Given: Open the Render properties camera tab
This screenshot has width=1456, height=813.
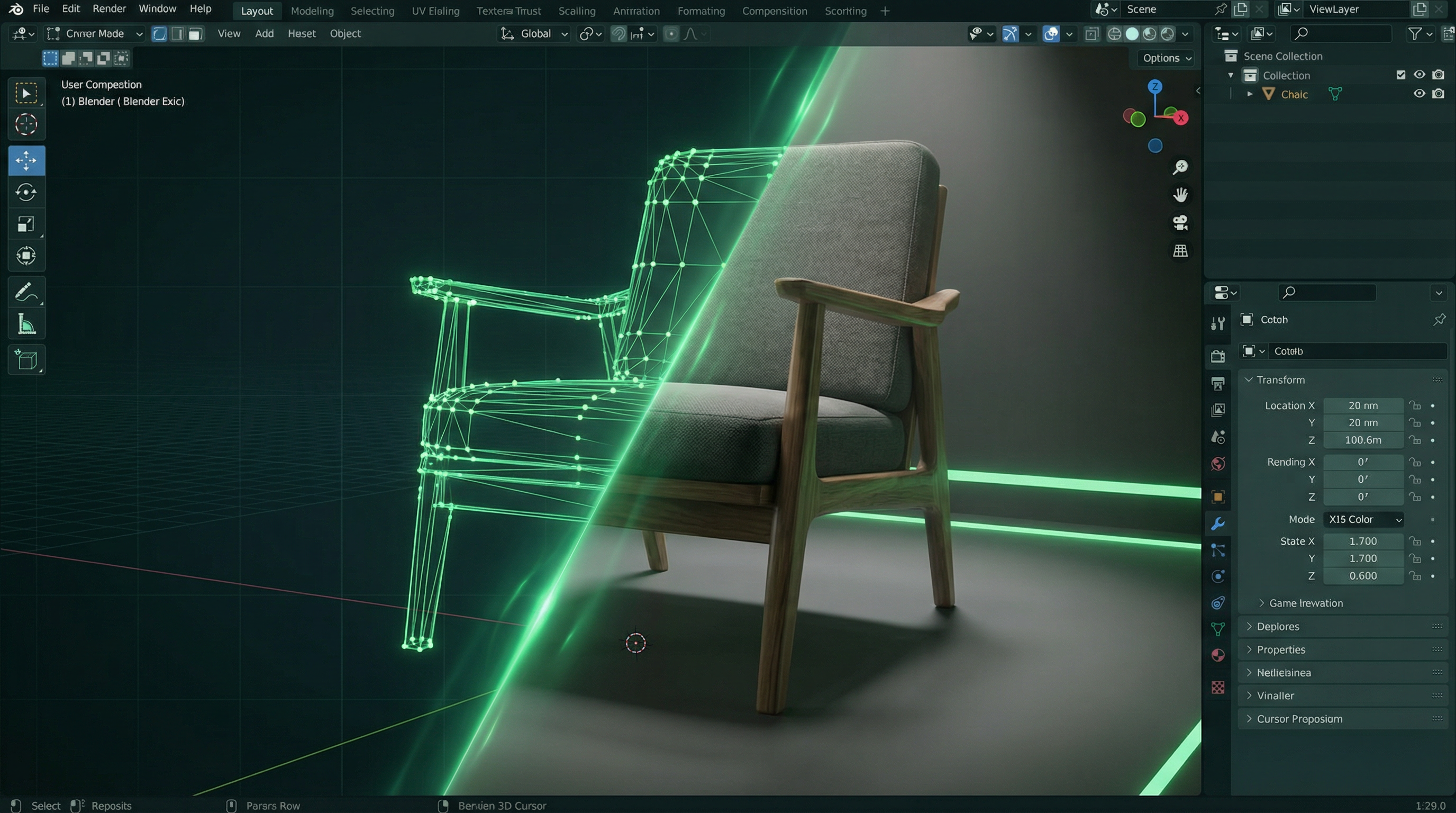Looking at the screenshot, I should [x=1218, y=355].
